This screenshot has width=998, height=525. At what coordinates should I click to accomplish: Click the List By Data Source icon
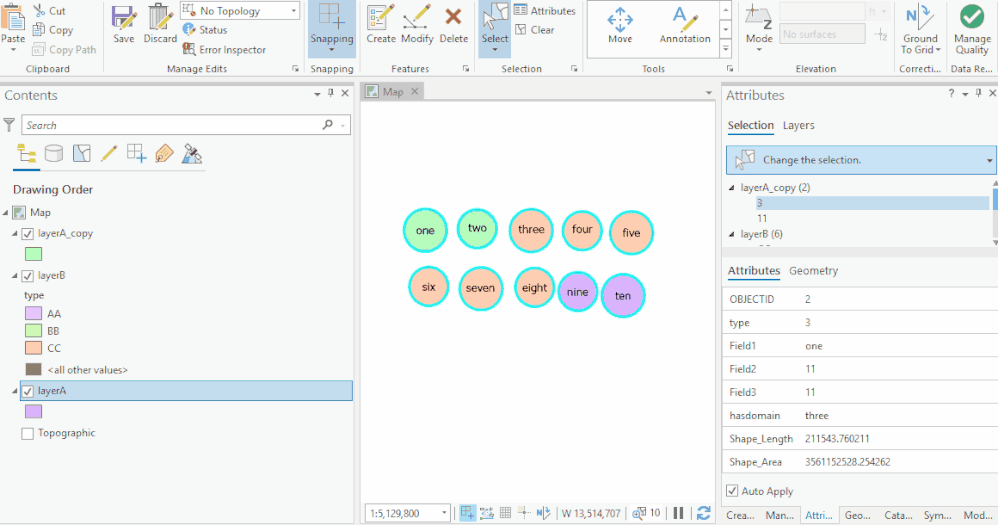click(x=54, y=153)
